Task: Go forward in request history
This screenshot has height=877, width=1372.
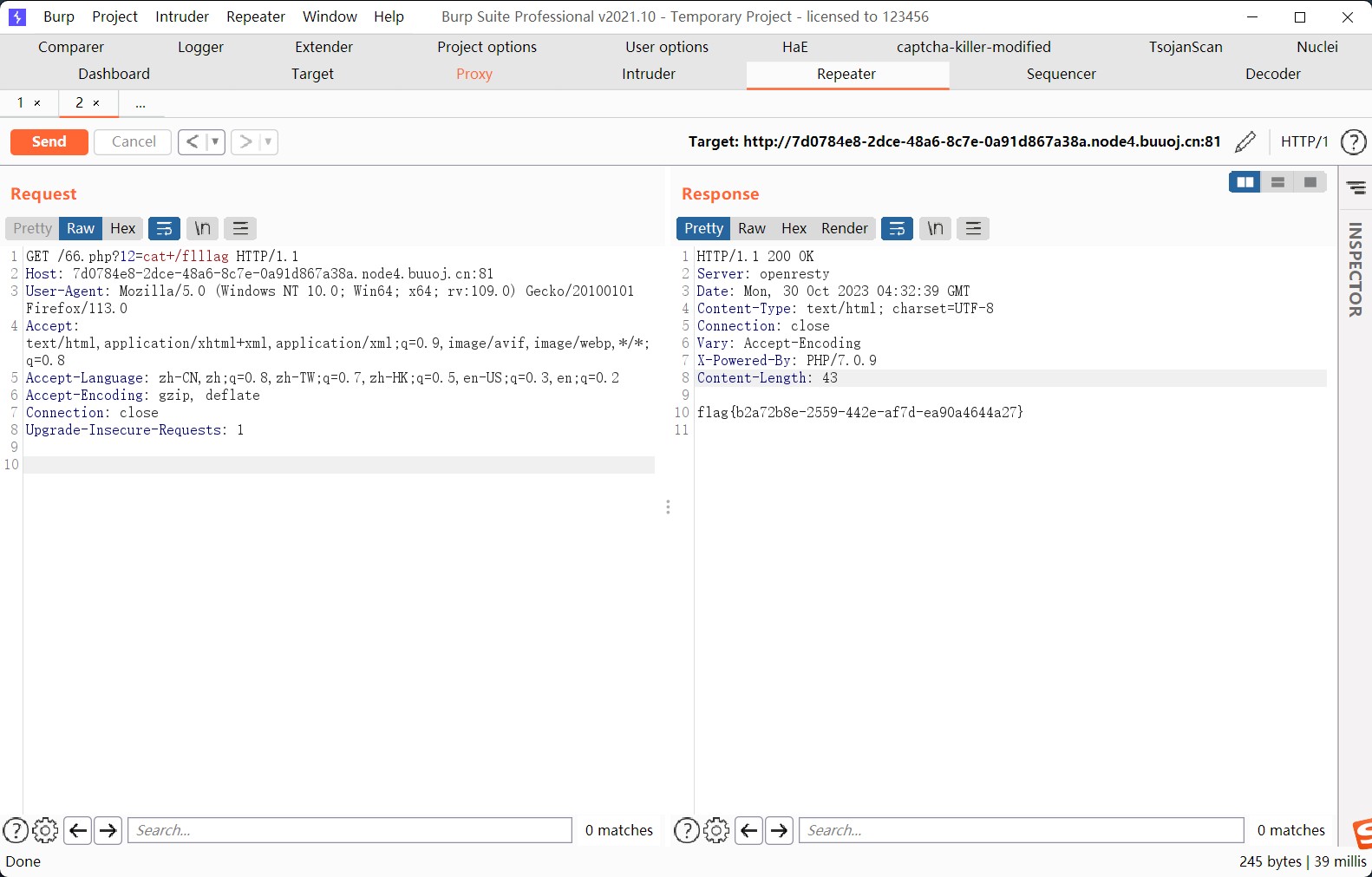Action: click(246, 141)
